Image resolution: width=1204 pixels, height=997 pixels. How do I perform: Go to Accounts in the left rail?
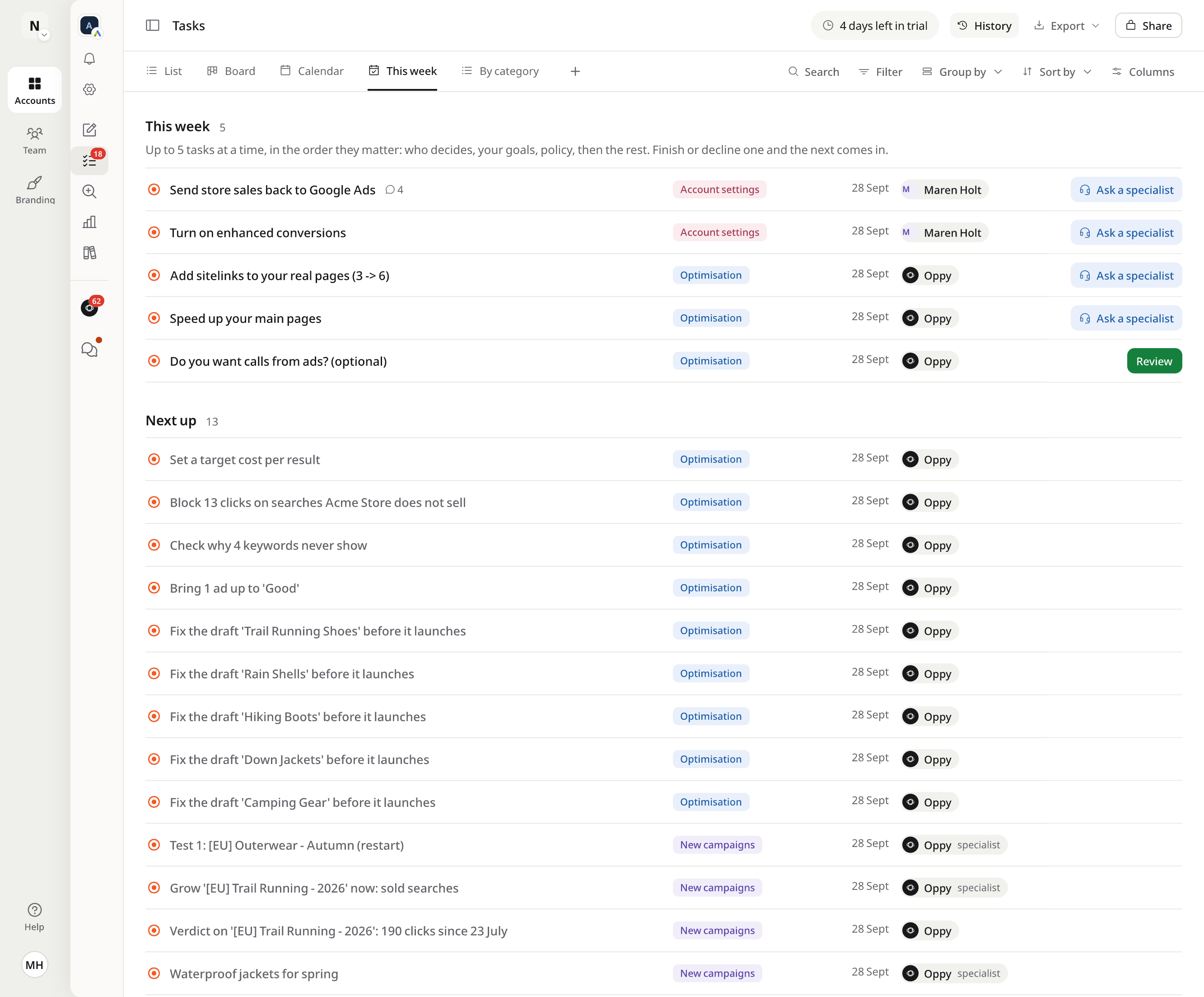click(x=34, y=90)
